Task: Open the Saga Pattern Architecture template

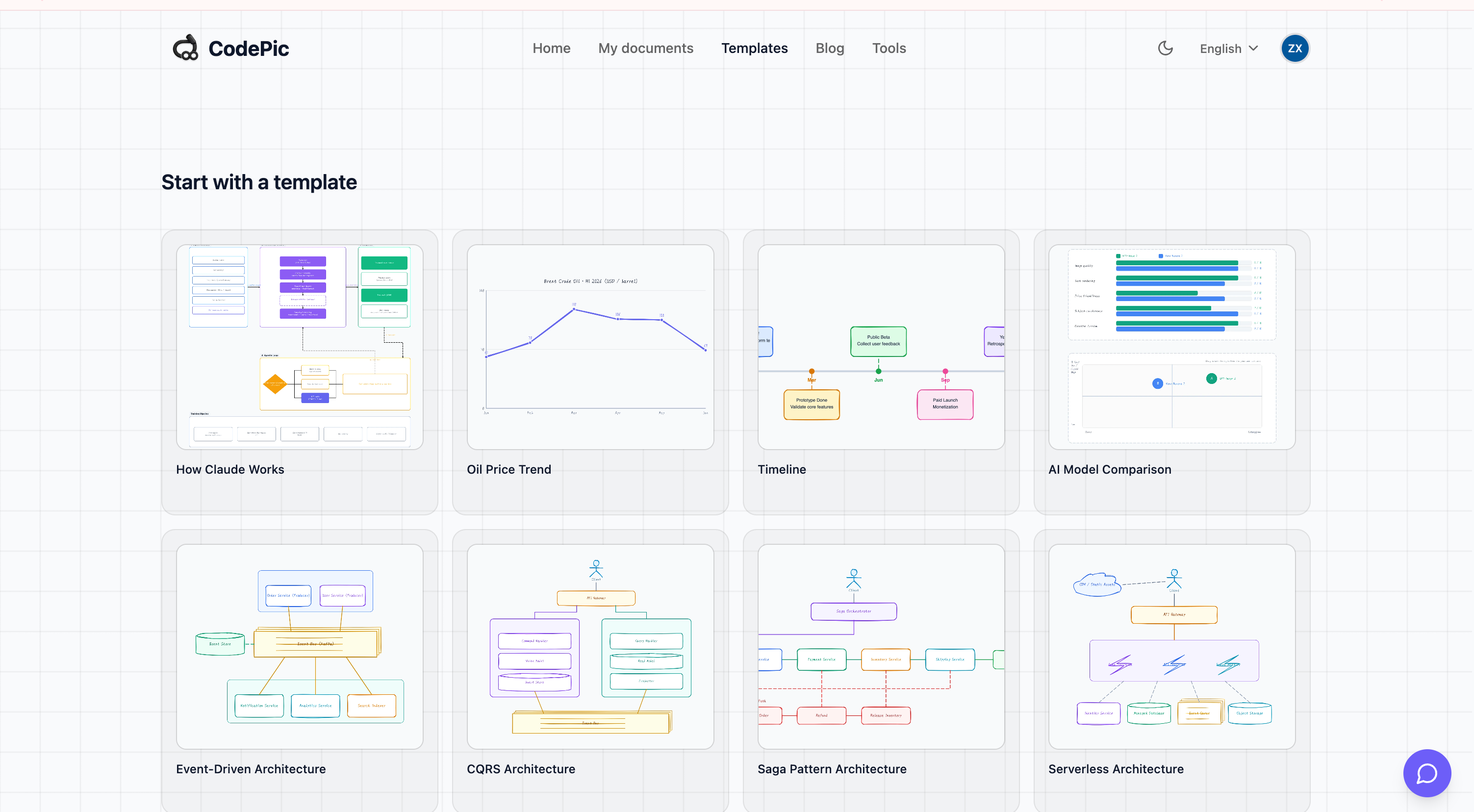Action: [881, 647]
